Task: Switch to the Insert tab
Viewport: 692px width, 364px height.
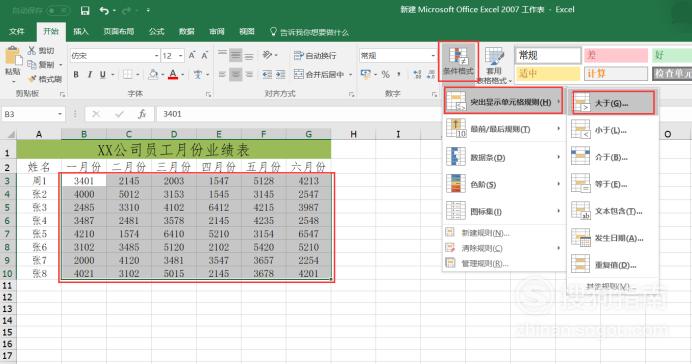Action: (x=81, y=31)
